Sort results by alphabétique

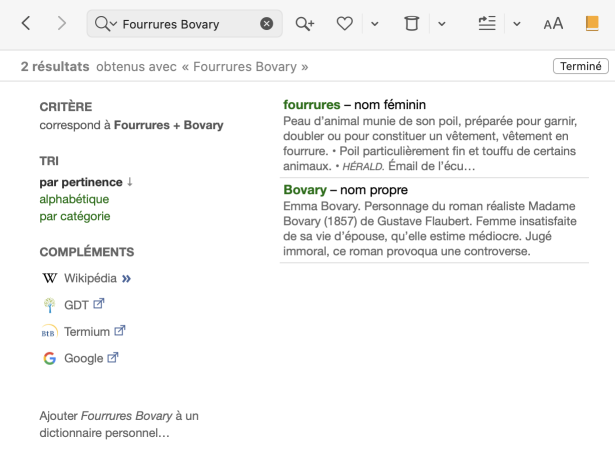[74, 199]
